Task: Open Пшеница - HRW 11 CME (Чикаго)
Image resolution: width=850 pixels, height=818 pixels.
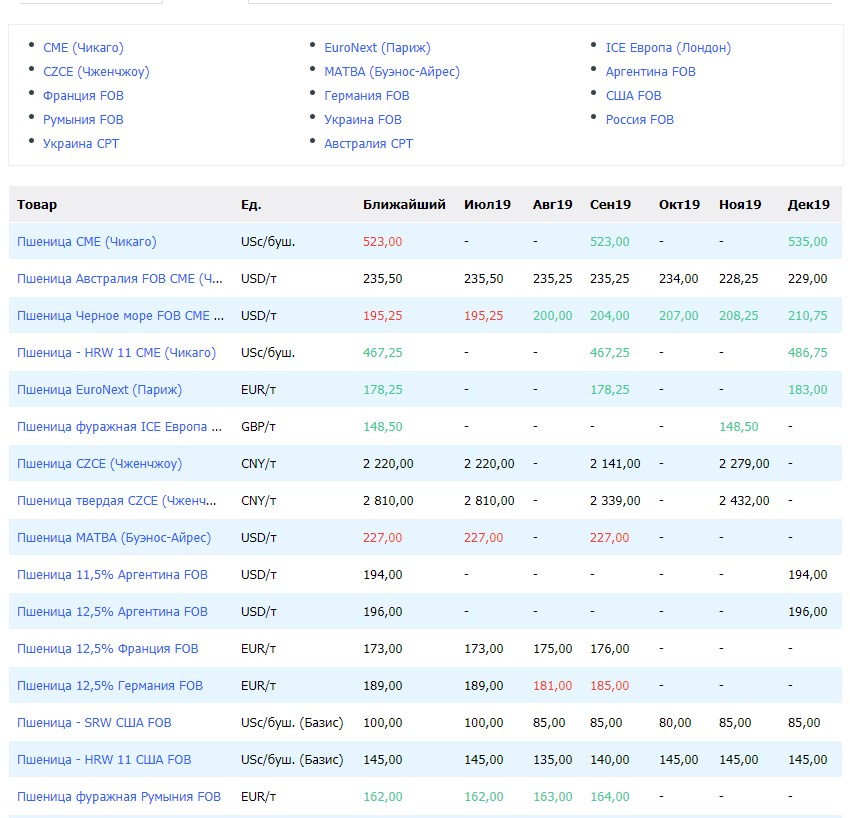Action: tap(117, 353)
